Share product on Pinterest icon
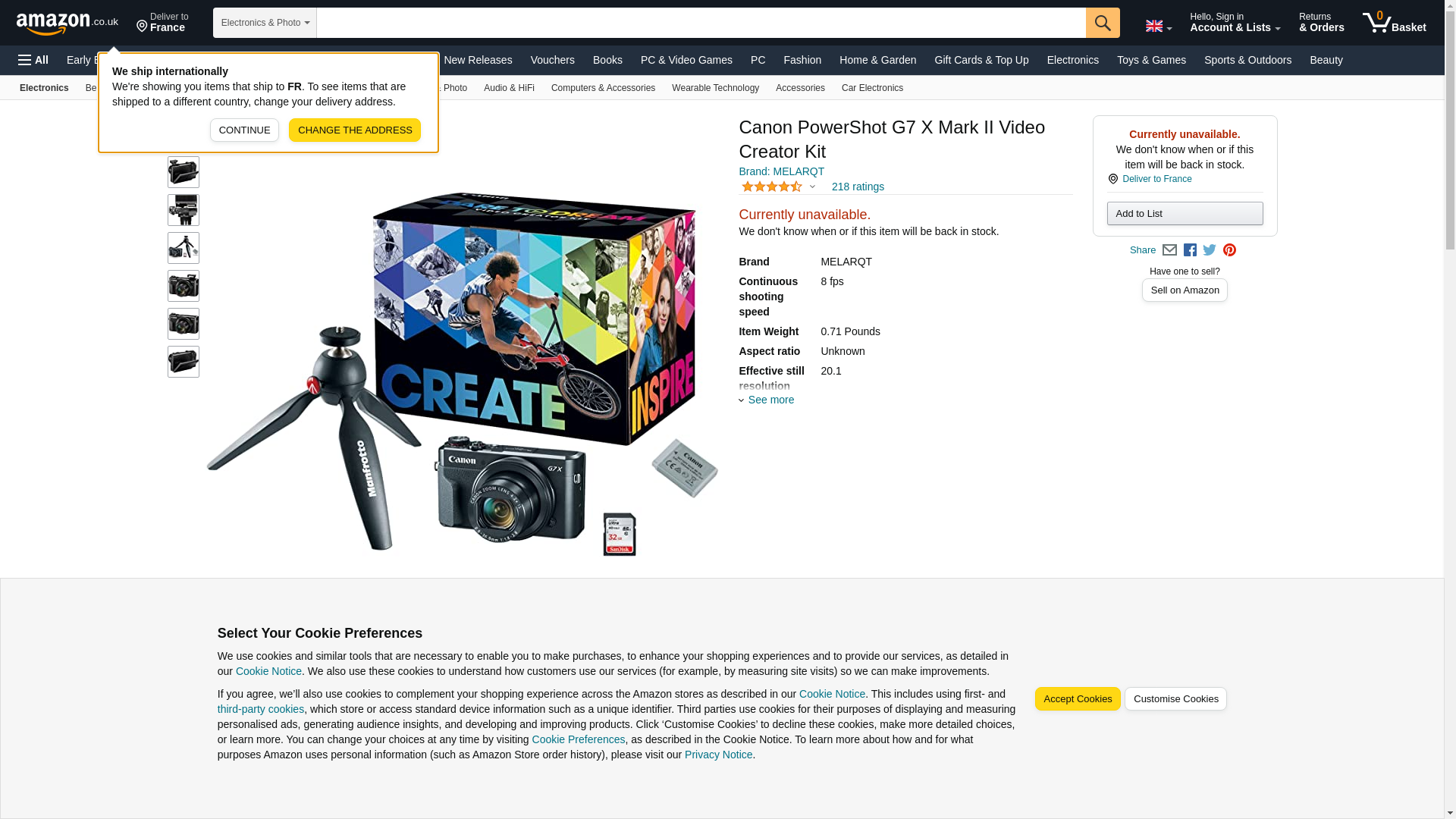This screenshot has width=1456, height=819. (1229, 250)
